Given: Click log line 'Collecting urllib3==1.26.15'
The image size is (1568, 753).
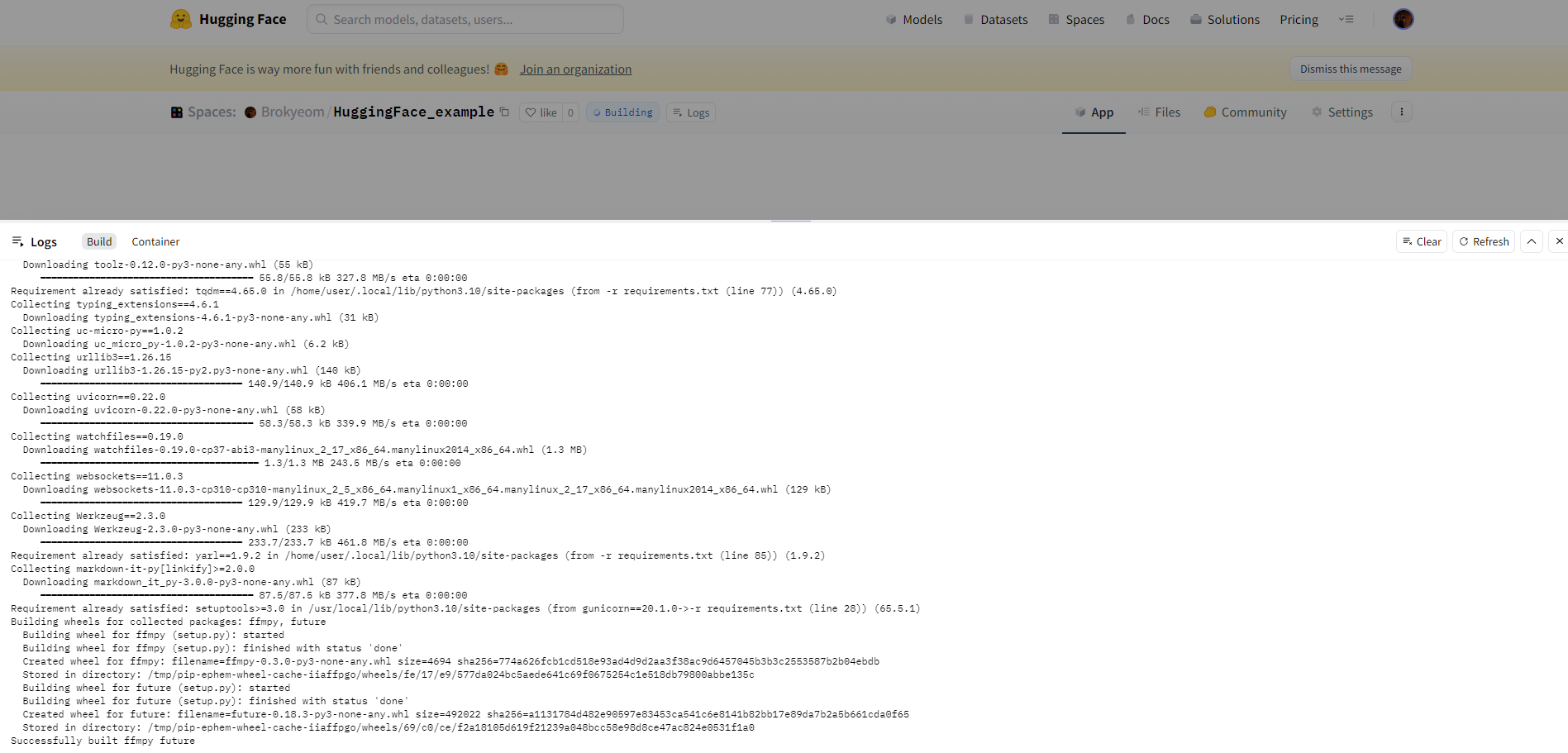Looking at the screenshot, I should click(x=91, y=357).
